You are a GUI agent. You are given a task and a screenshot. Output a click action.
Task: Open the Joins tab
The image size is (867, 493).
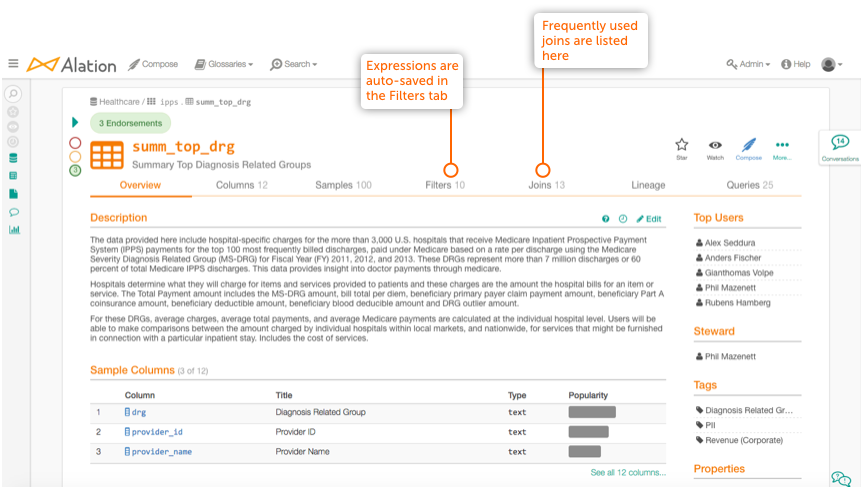[x=546, y=185]
